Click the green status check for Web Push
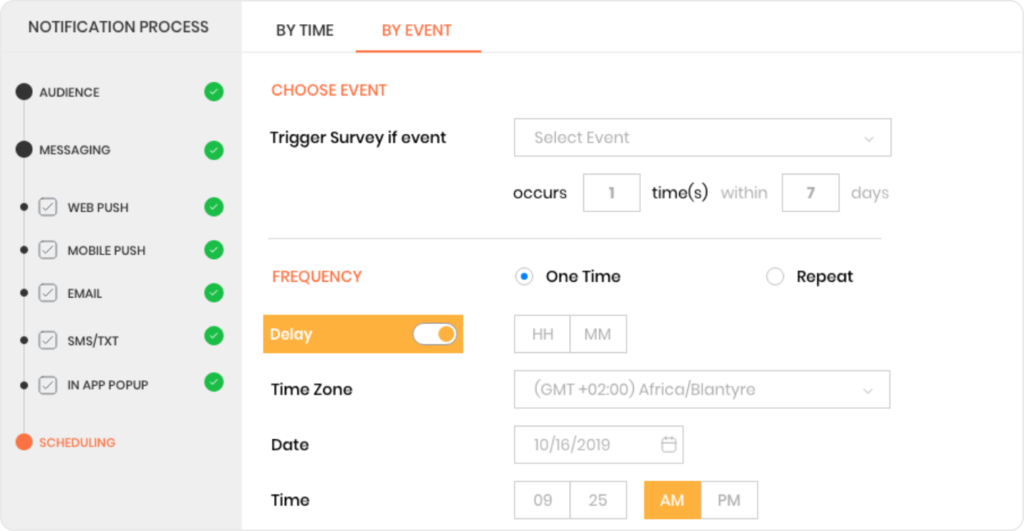This screenshot has height=531, width=1024. pyautogui.click(x=214, y=206)
